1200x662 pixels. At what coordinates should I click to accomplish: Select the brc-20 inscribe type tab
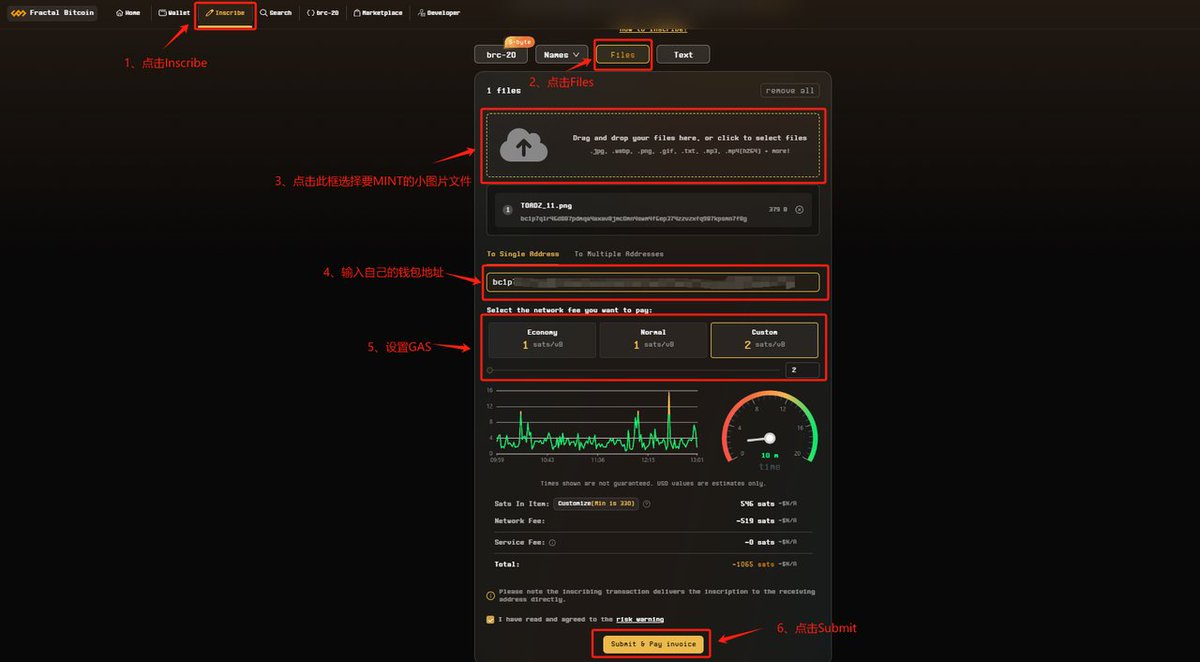[501, 55]
